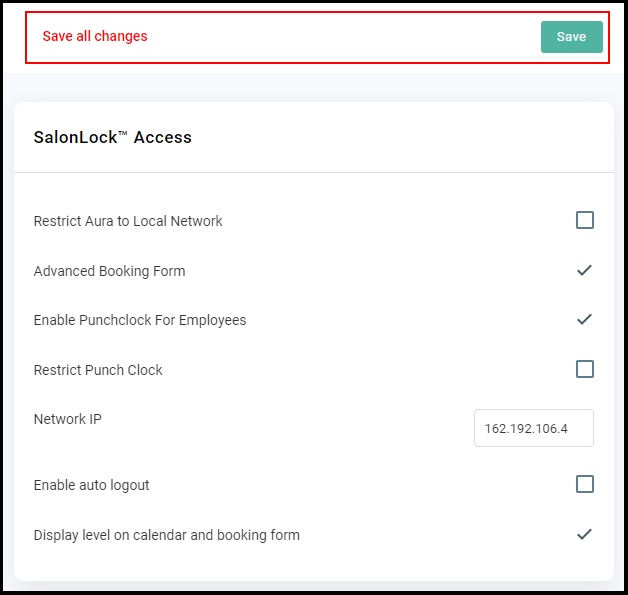Click the Network IP label text
The height and width of the screenshot is (595, 628).
coord(68,419)
